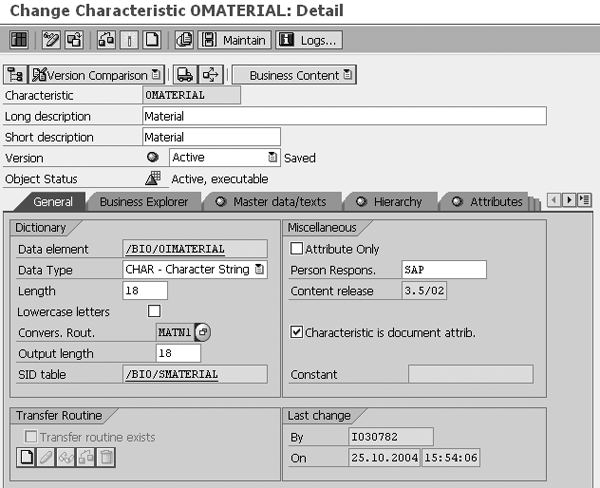Click the Long description input field
The width and height of the screenshot is (600, 488).
click(x=344, y=116)
